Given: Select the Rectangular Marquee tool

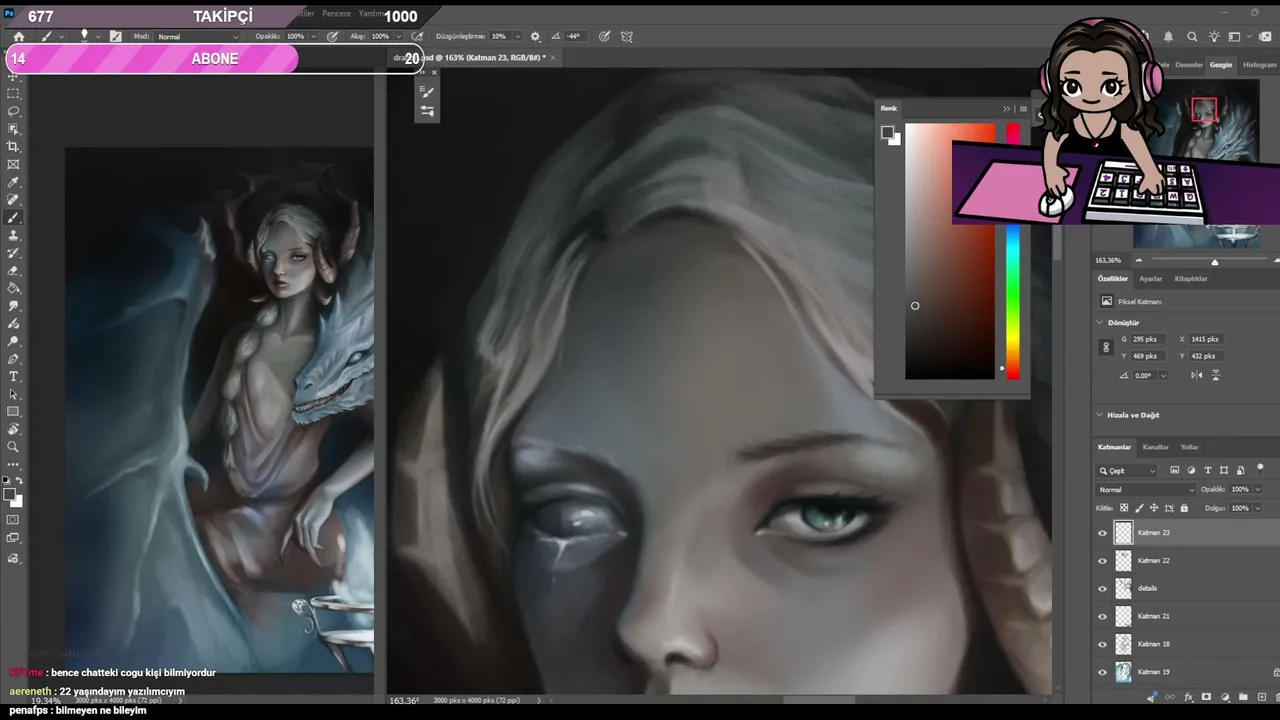Looking at the screenshot, I should point(13,93).
